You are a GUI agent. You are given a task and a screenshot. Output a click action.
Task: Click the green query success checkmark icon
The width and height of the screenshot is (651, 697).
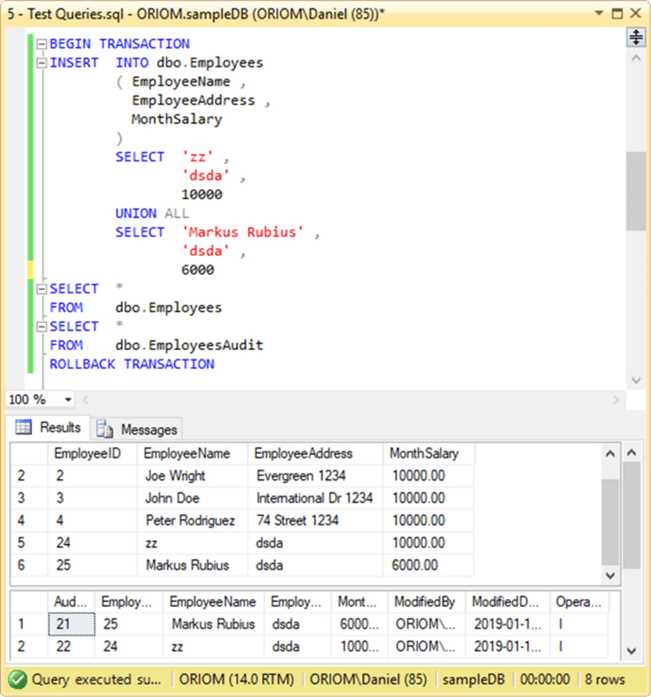click(x=18, y=679)
